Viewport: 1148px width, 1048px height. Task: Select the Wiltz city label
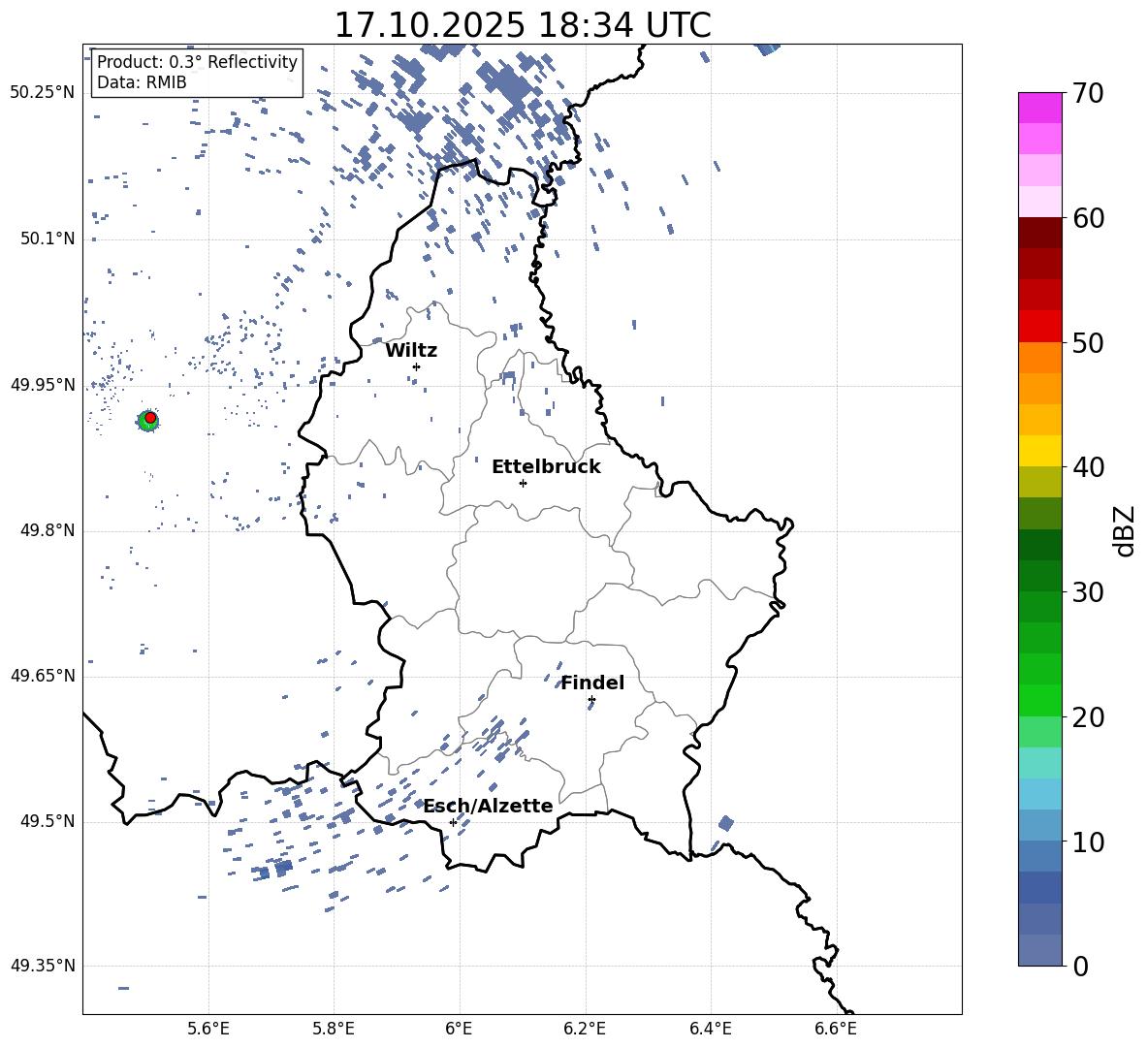[x=411, y=351]
